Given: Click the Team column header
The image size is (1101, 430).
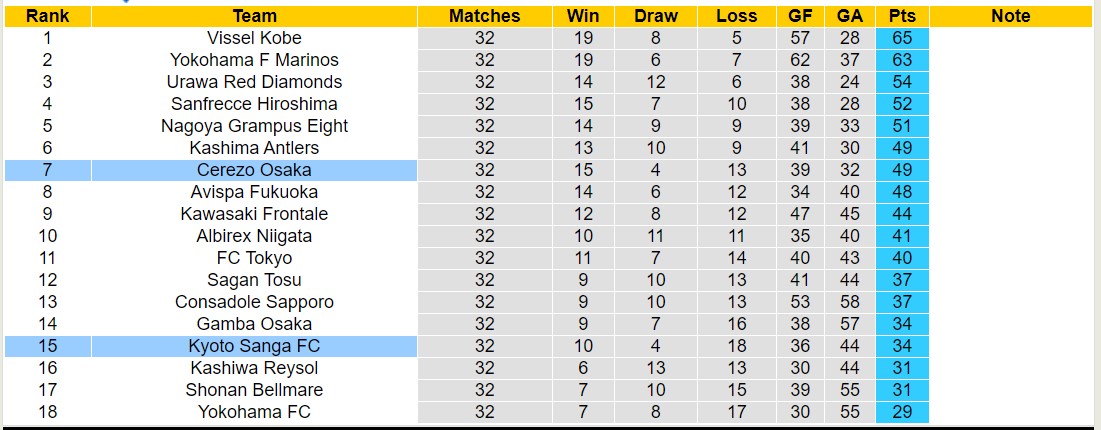Looking at the screenshot, I should 254,16.
